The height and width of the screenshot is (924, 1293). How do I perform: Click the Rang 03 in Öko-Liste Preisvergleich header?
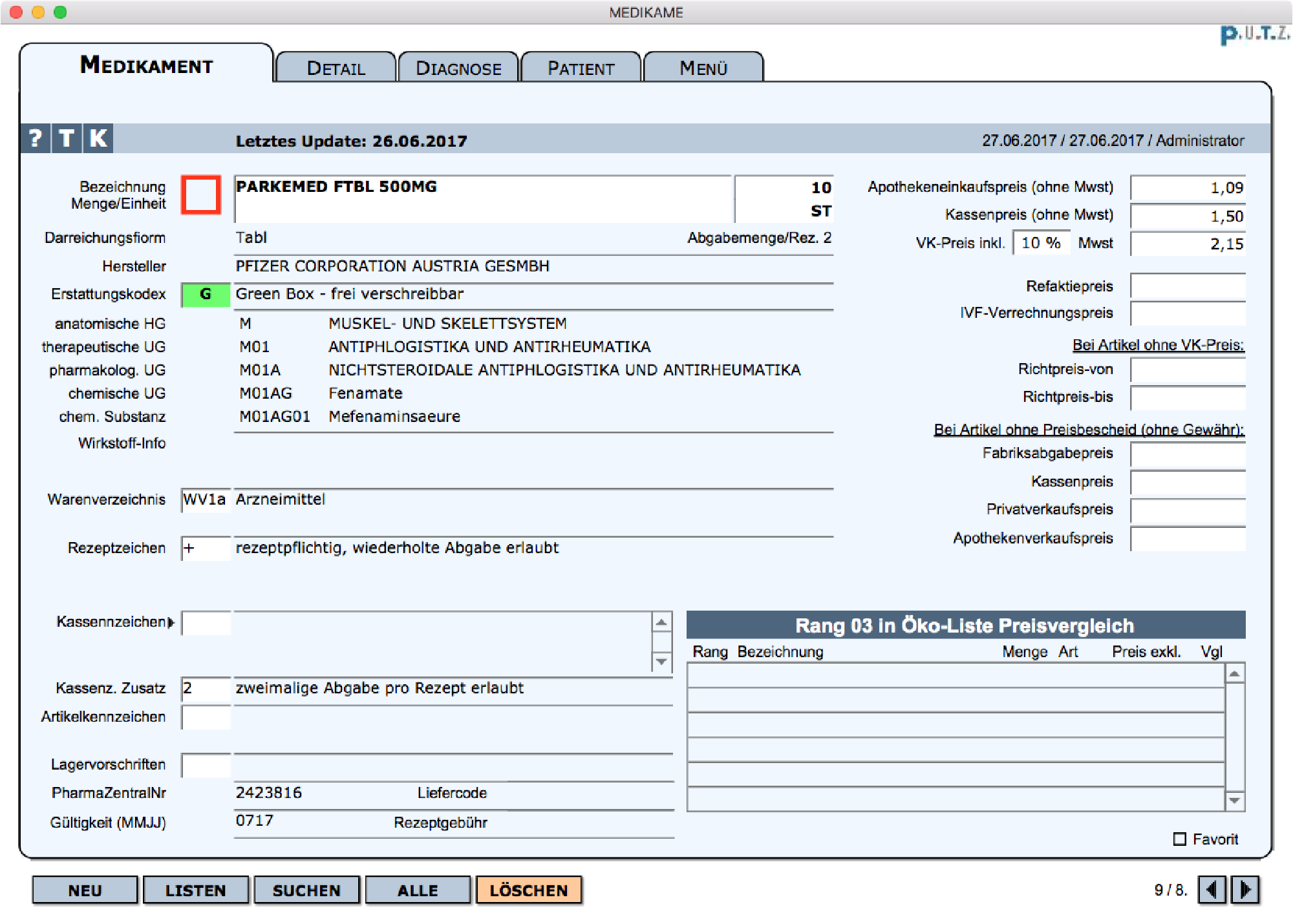click(x=966, y=625)
